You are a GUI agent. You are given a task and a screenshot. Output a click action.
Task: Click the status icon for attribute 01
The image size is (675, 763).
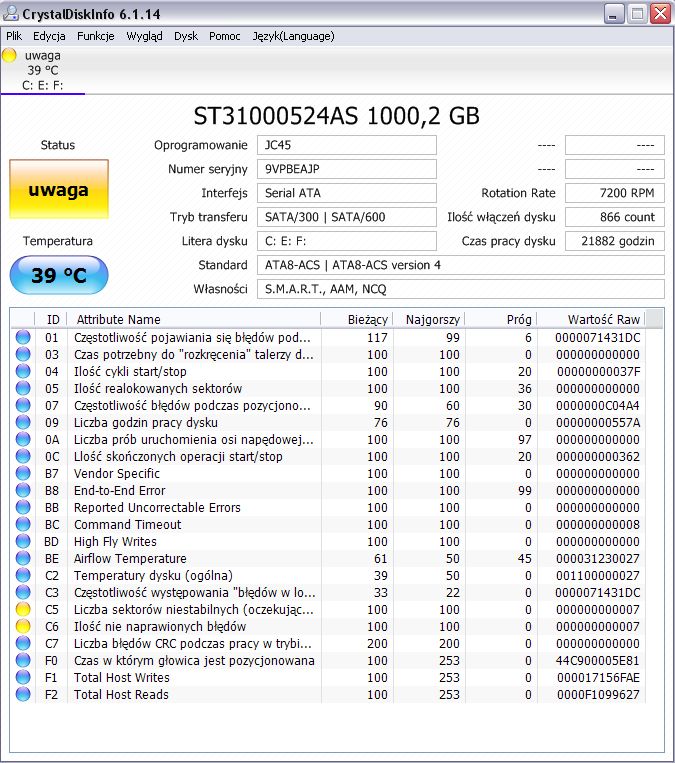click(23, 337)
